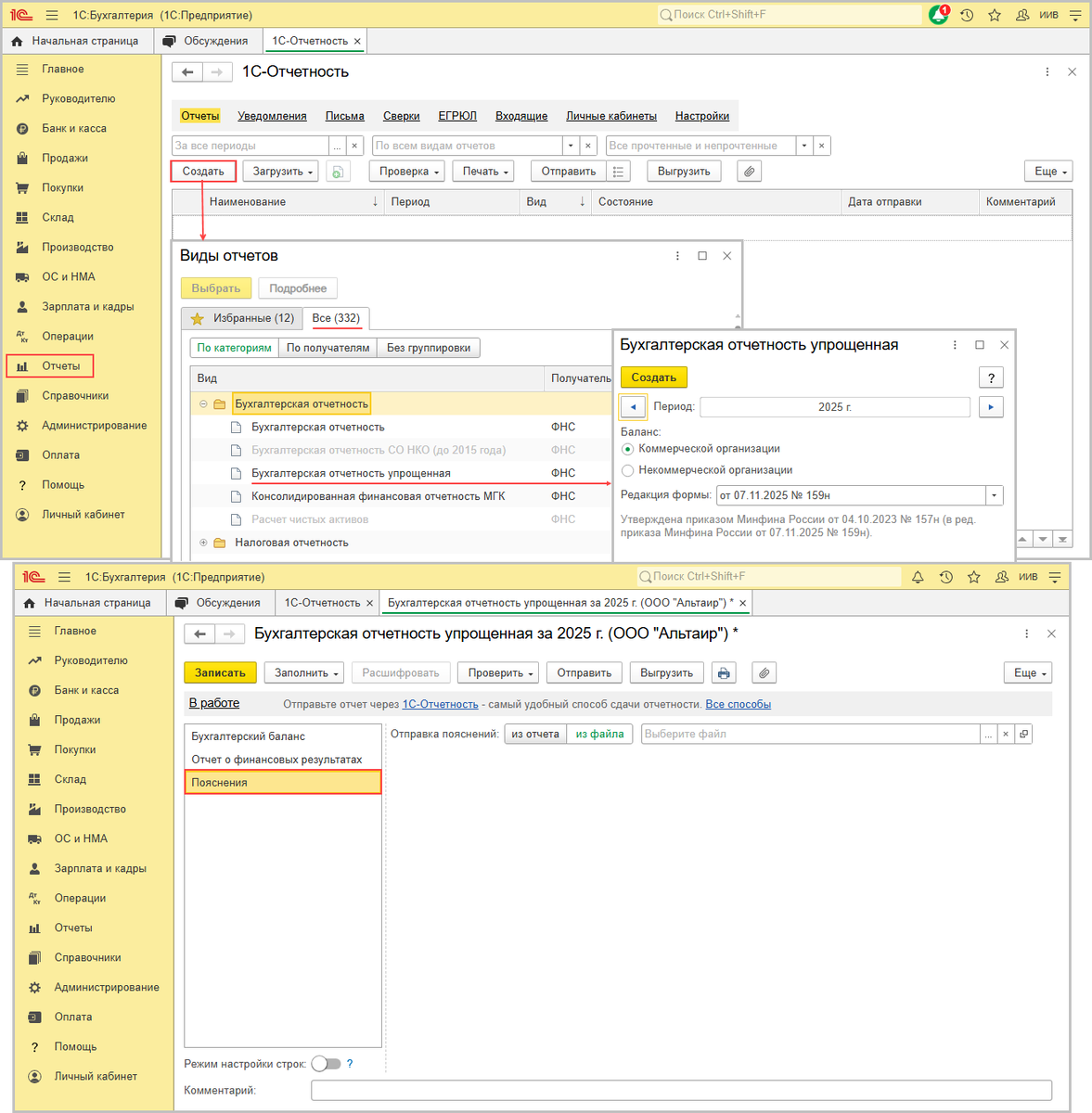Open bell icon in lower window title bar
The image size is (1092, 1113).
918,577
